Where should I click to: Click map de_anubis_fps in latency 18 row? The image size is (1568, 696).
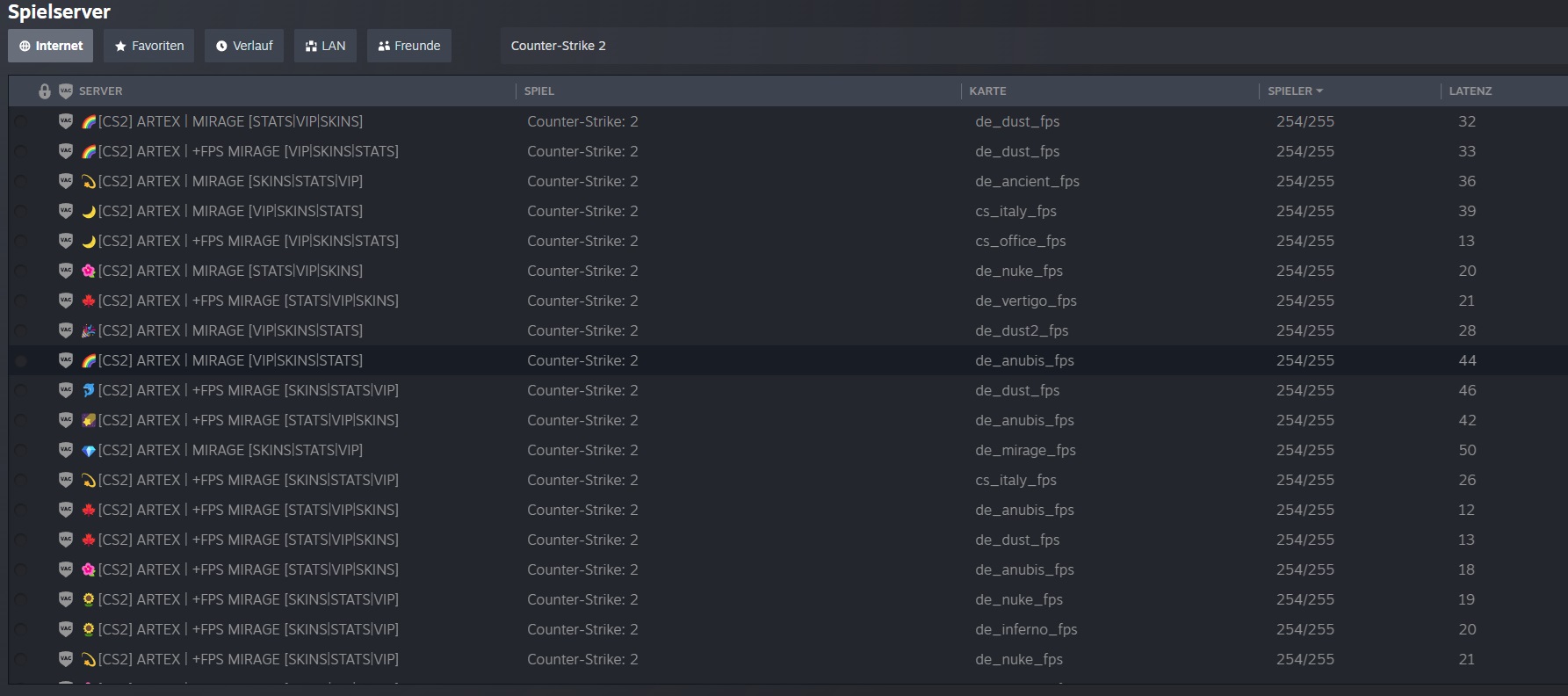1024,569
